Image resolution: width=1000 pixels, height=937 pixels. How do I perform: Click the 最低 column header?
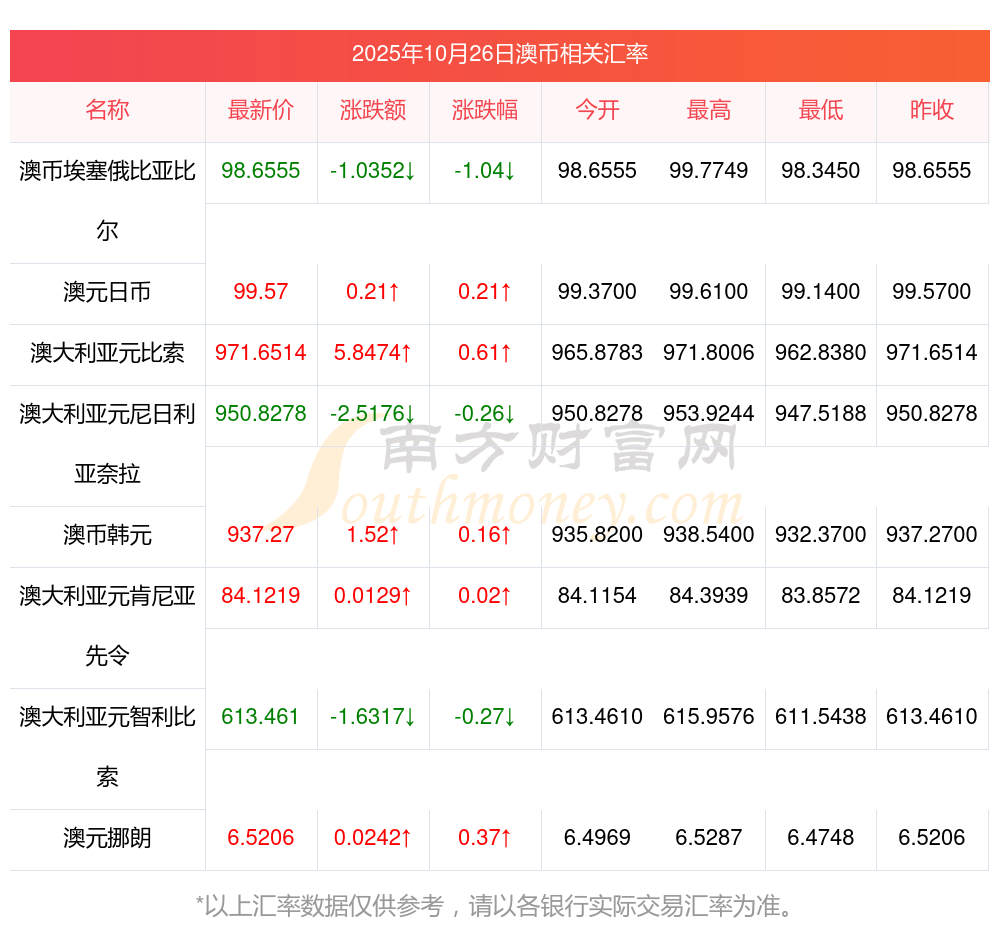tap(821, 111)
